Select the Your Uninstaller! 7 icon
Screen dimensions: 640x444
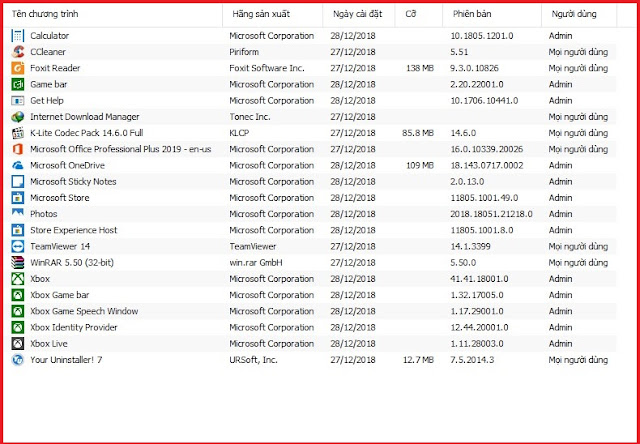pyautogui.click(x=18, y=360)
